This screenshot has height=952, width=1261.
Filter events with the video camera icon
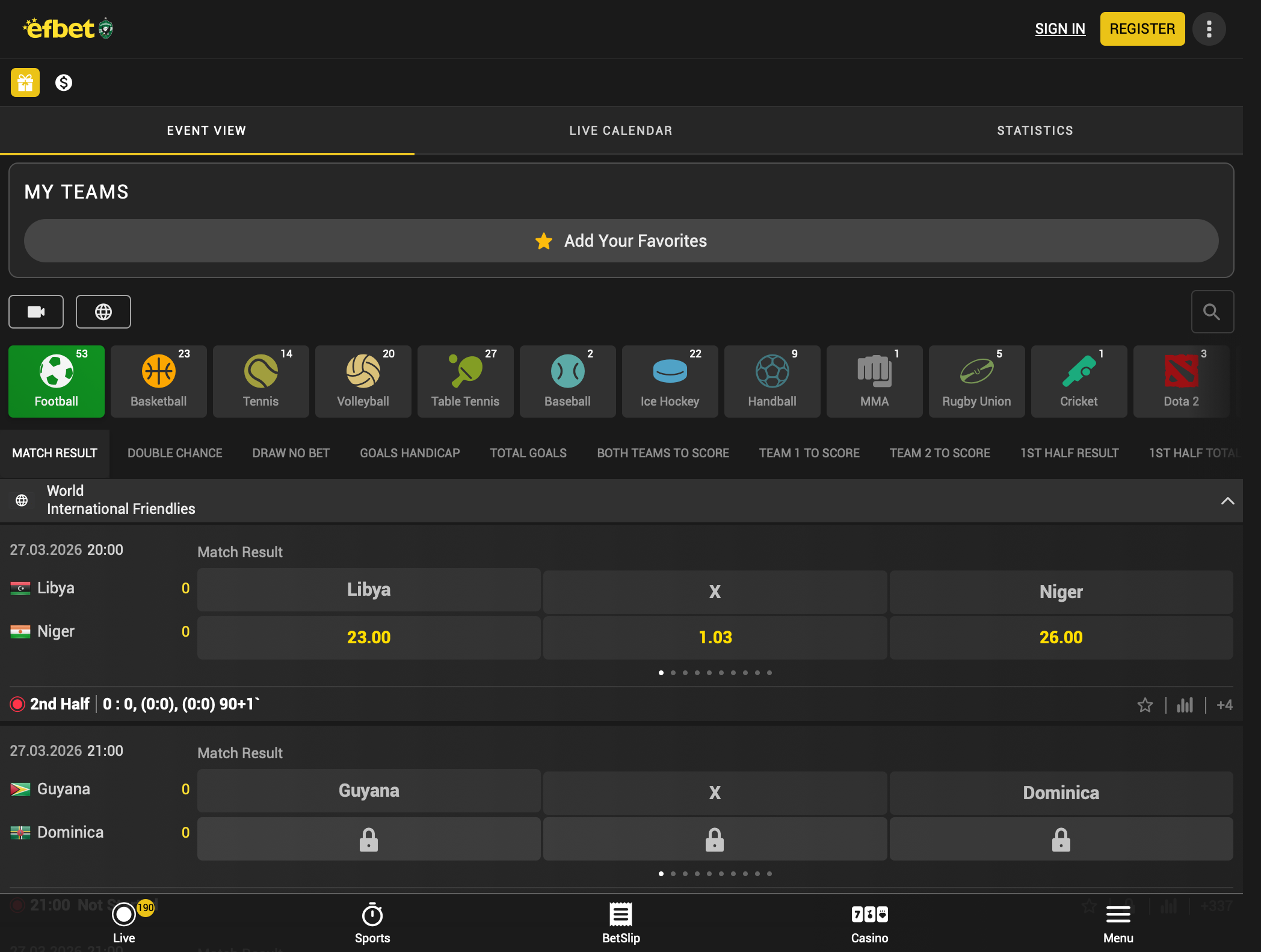point(36,312)
